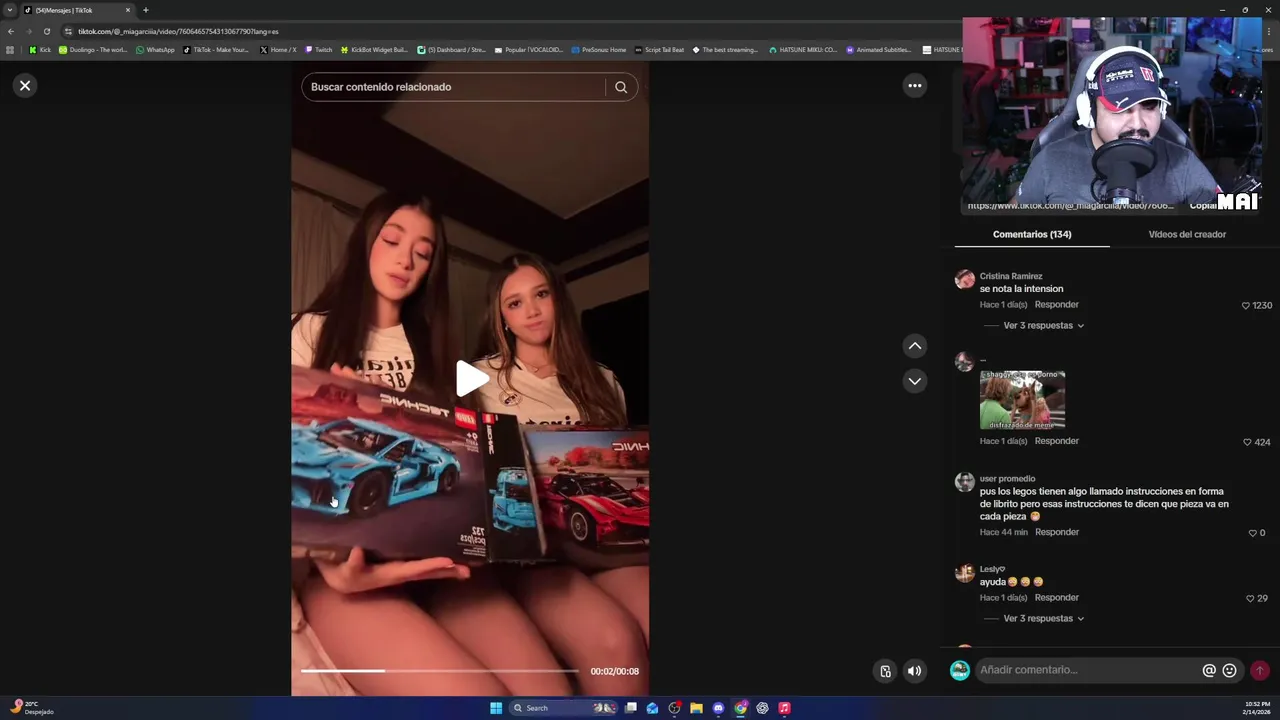Viewport: 1280px width, 720px height.
Task: Open the WhatsApp bookmark
Action: coord(155,50)
